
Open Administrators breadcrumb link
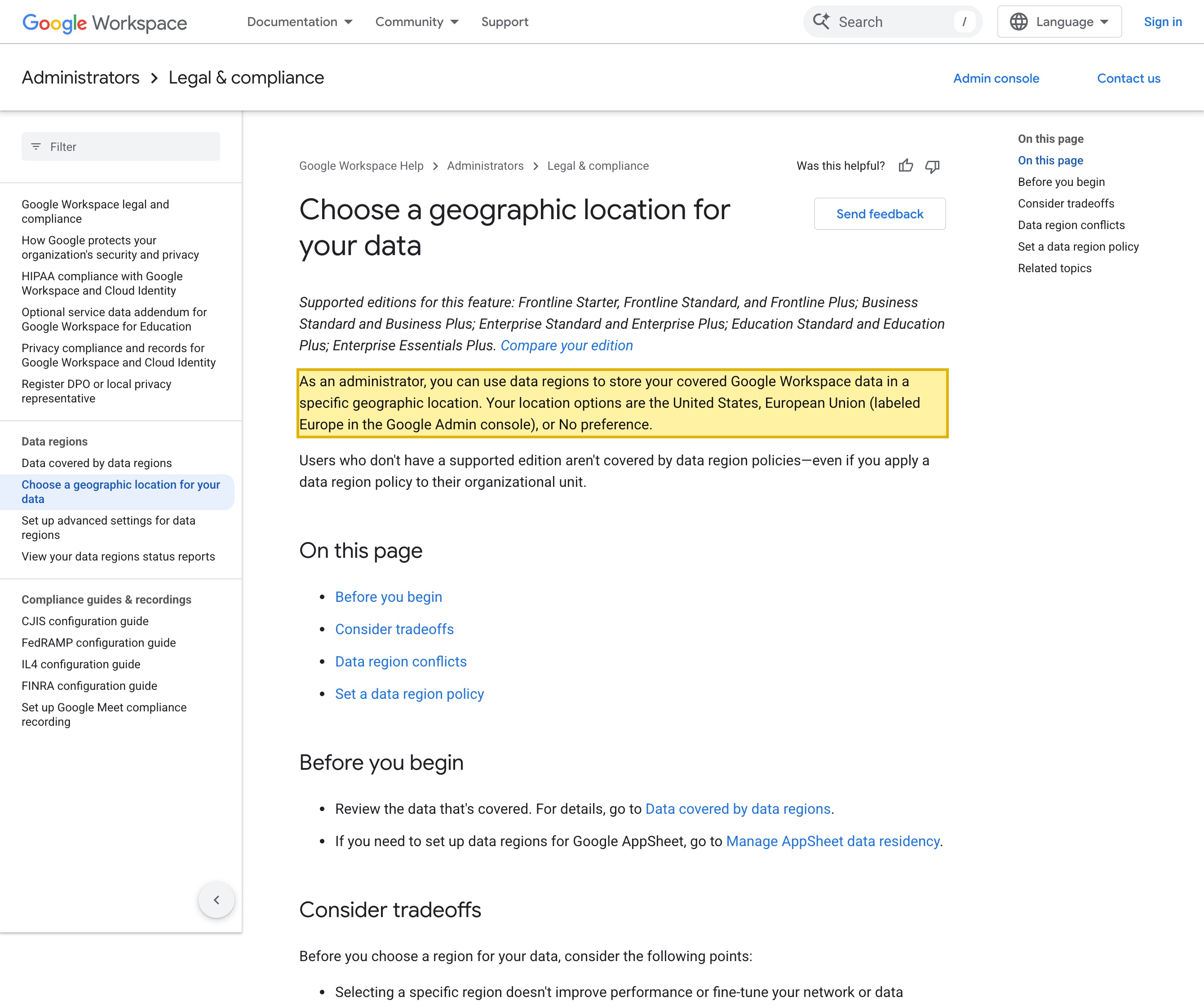click(x=485, y=166)
